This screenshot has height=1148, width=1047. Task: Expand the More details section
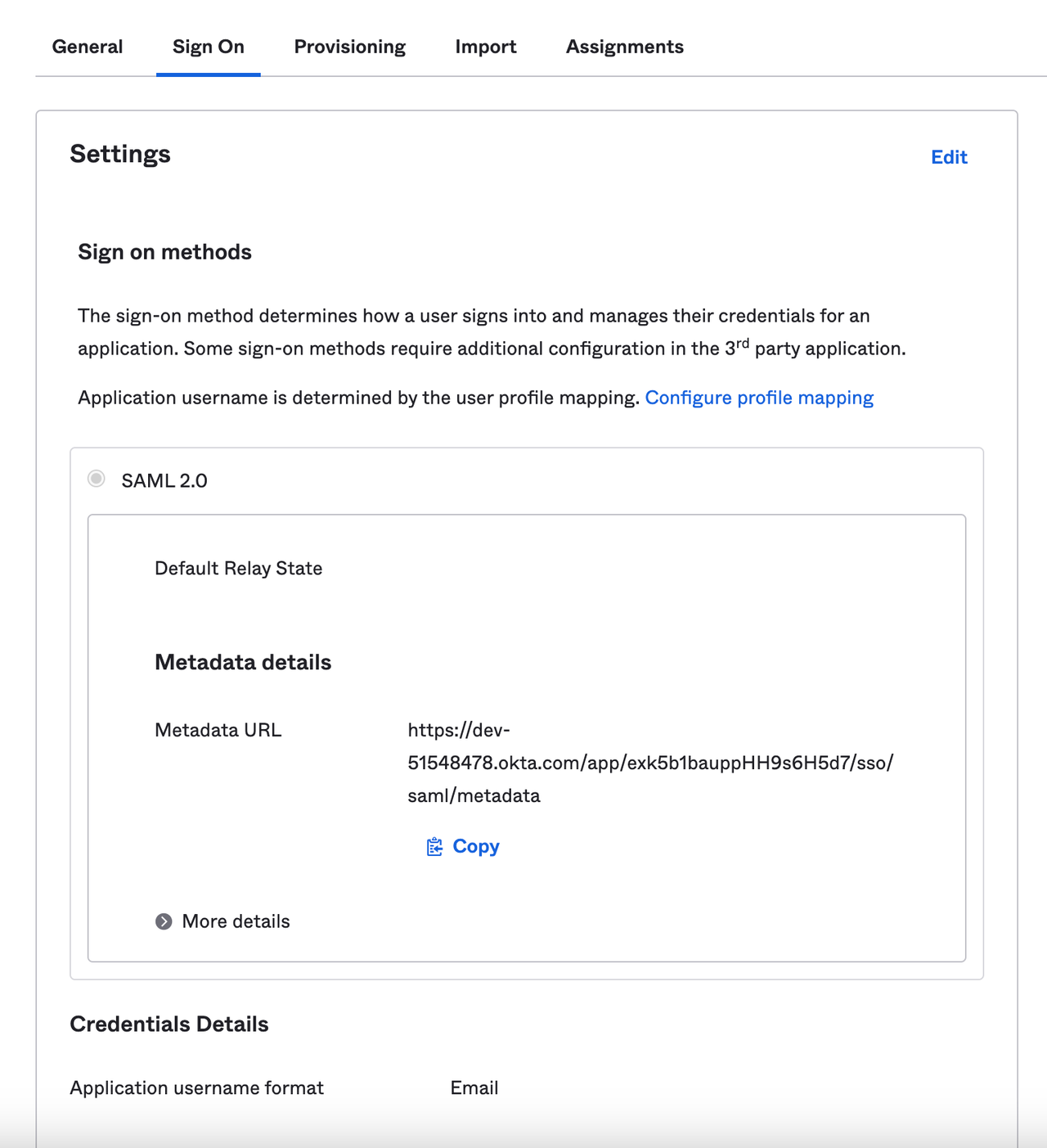pyautogui.click(x=236, y=921)
